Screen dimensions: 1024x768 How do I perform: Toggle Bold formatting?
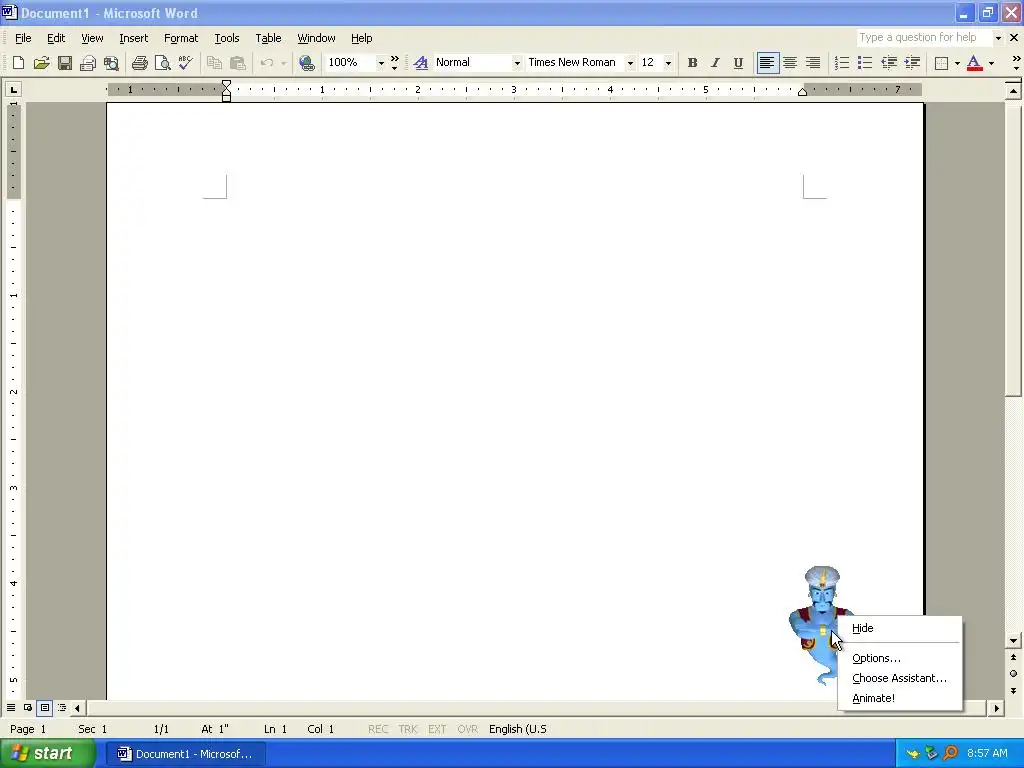(x=692, y=63)
